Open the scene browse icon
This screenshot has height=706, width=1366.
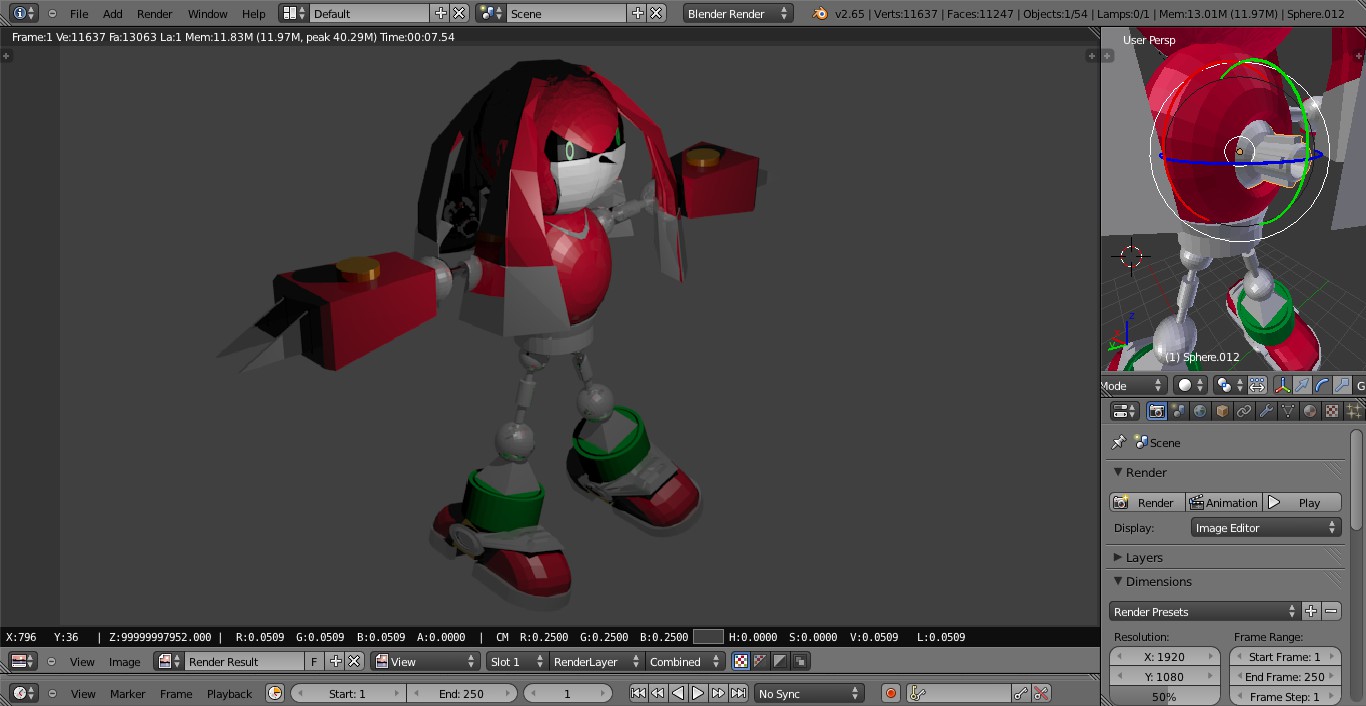click(x=491, y=13)
